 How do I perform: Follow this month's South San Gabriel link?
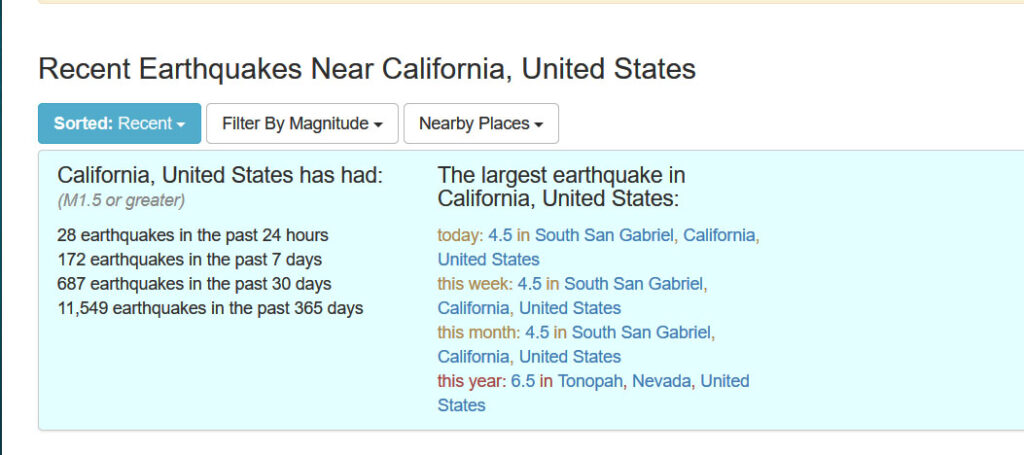coord(641,333)
